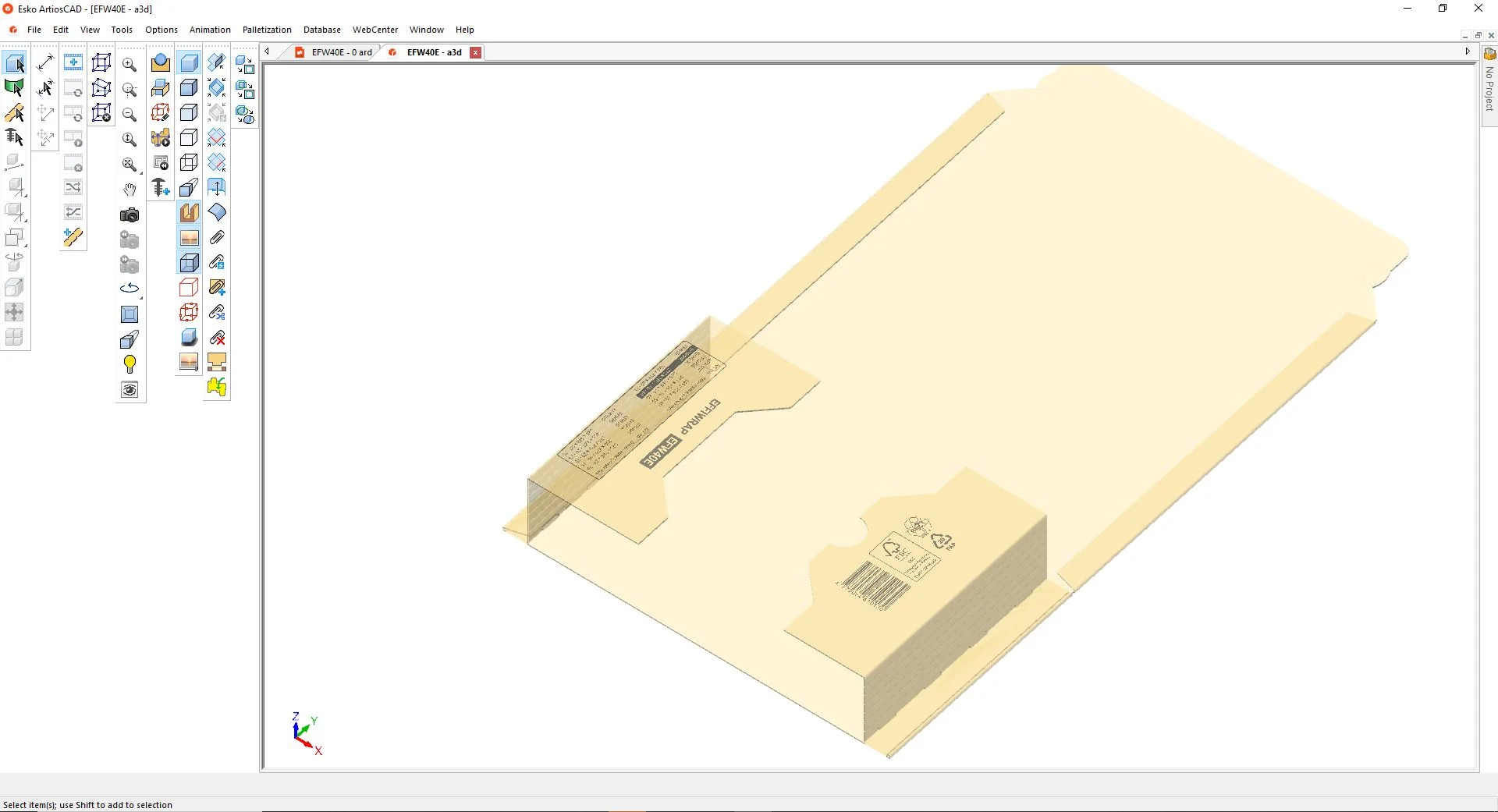Click the Zoom Out magnifier

tap(130, 115)
